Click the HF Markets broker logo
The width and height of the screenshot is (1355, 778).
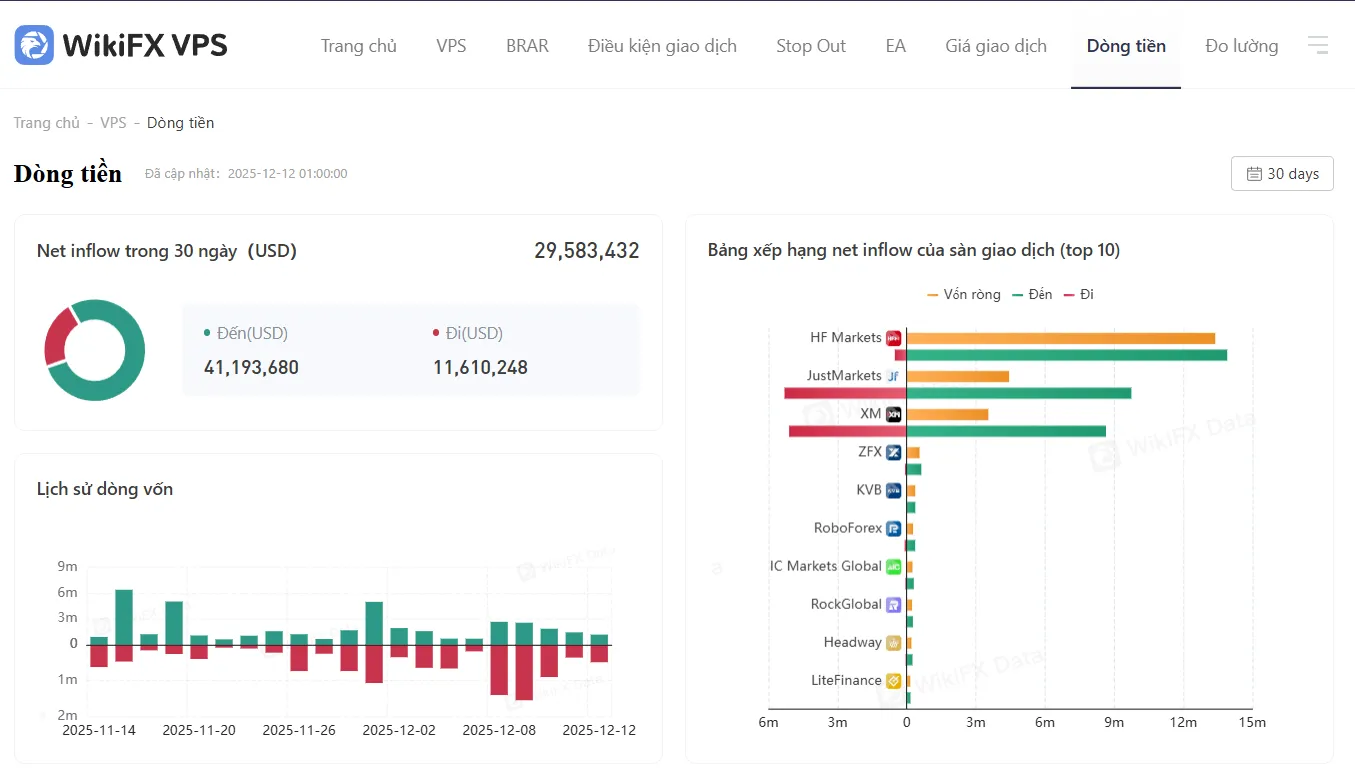(x=894, y=338)
